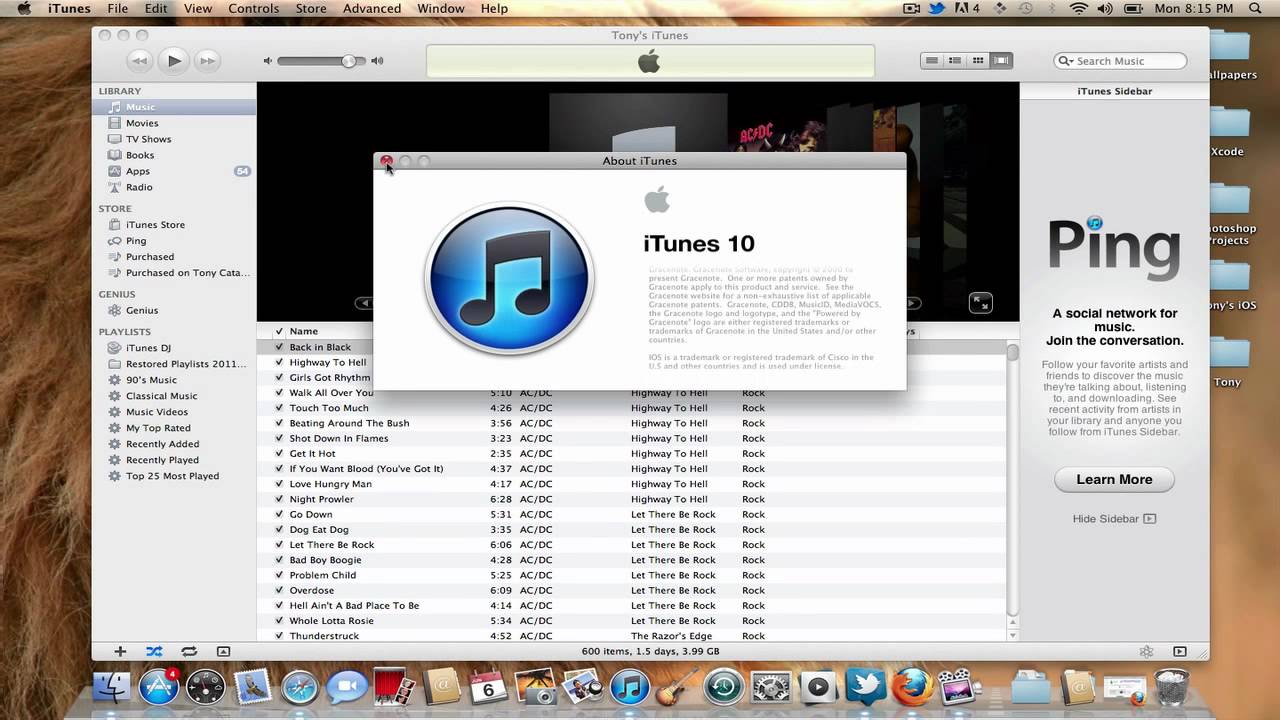The width and height of the screenshot is (1280, 720).
Task: Uncheck the Touch Too Much song
Action: pos(279,408)
